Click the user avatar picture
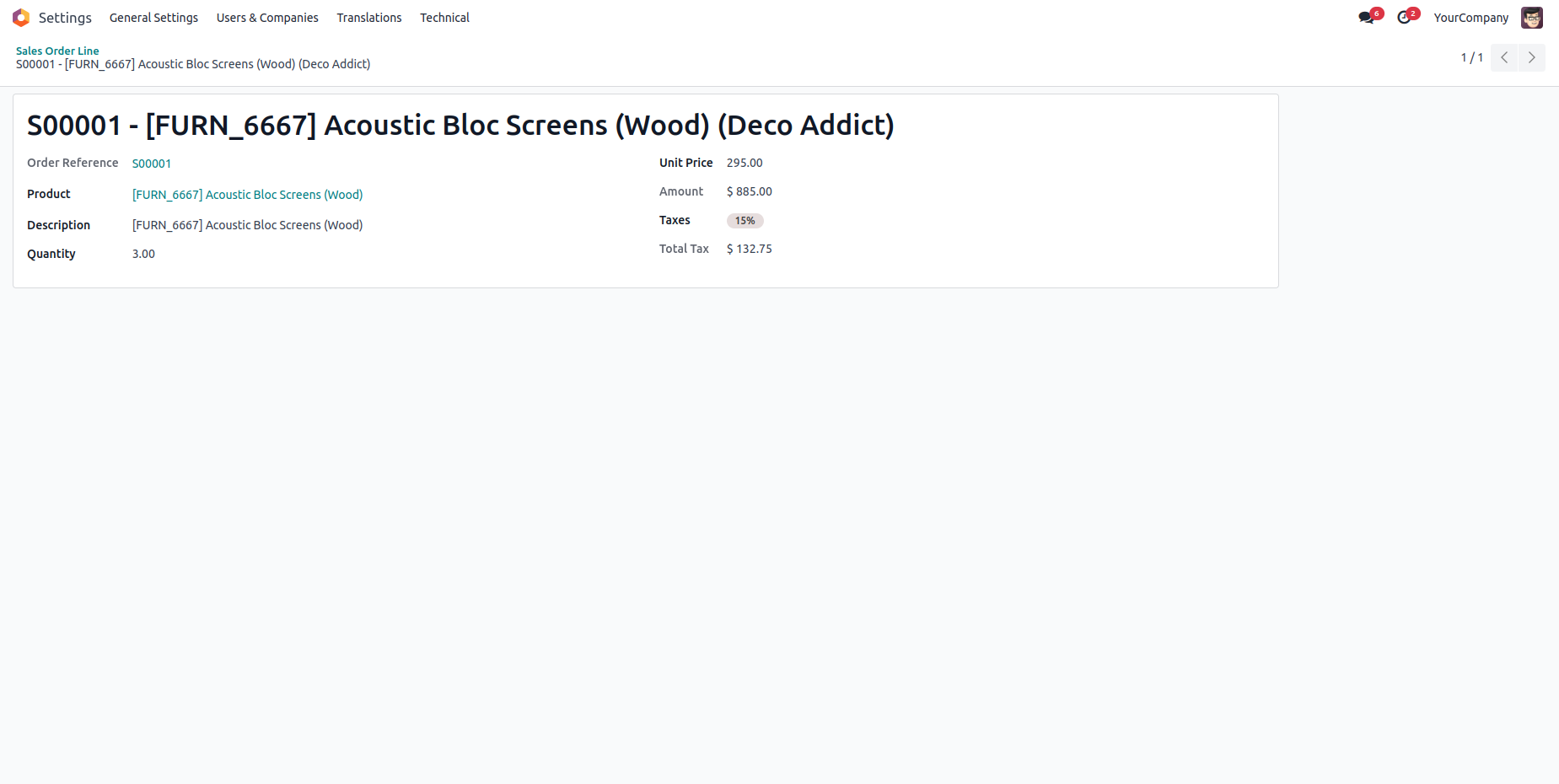 (x=1531, y=18)
